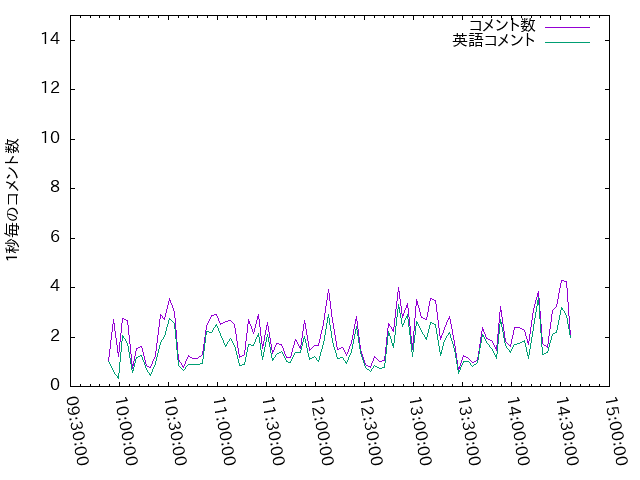This screenshot has height=480, width=640.
Task: Click the y-axis tick label 8
Action: pyautogui.click(x=55, y=188)
